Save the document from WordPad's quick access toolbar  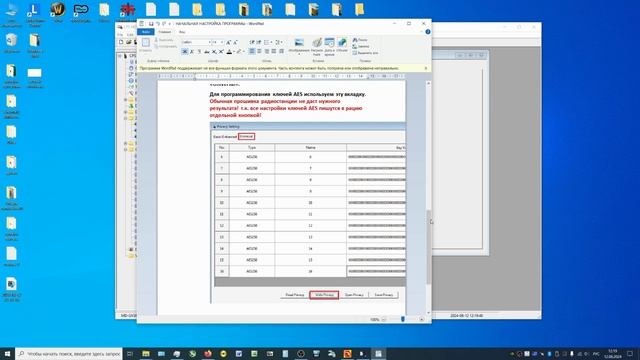tap(151, 24)
